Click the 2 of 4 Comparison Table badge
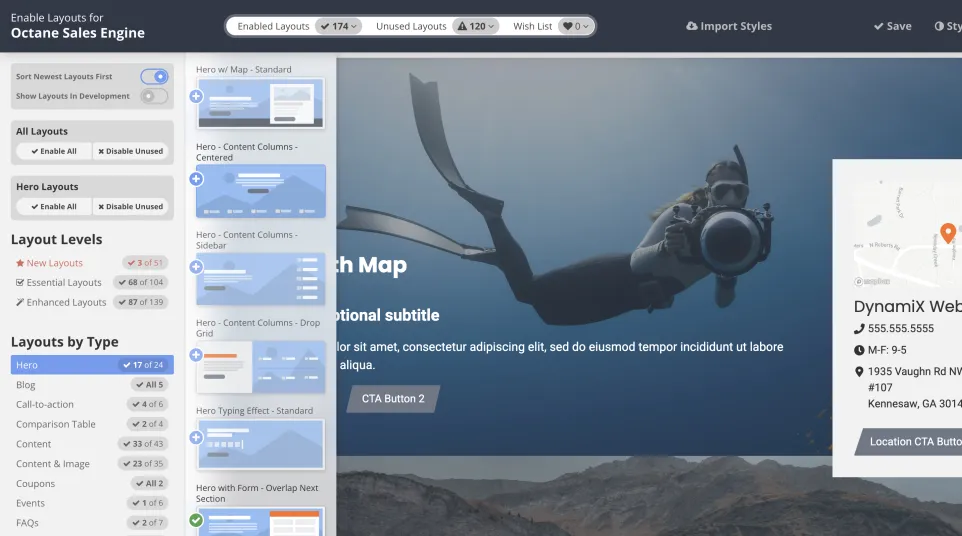The width and height of the screenshot is (962, 536). 147,424
